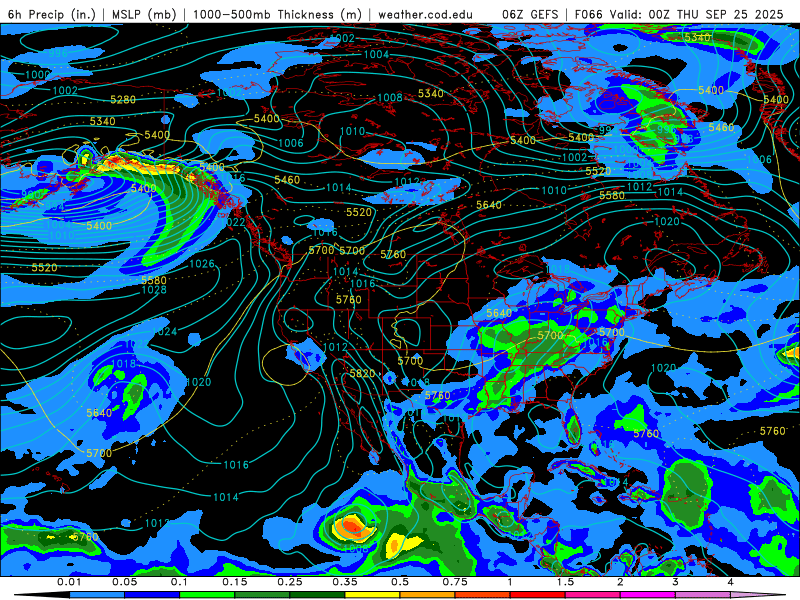
Task: Click the weather.cod.edu source text
Action: [x=425, y=14]
